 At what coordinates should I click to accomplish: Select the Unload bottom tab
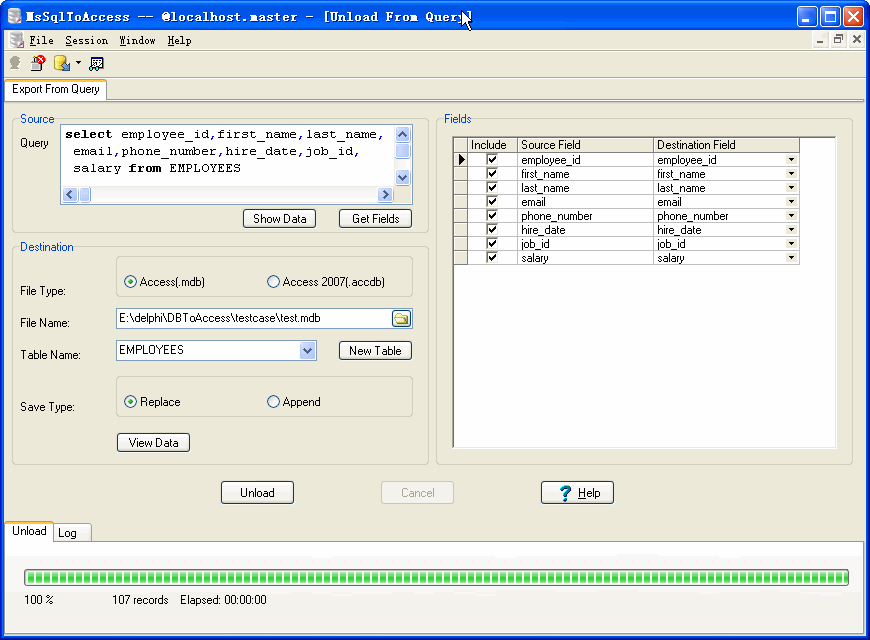pyautogui.click(x=29, y=531)
